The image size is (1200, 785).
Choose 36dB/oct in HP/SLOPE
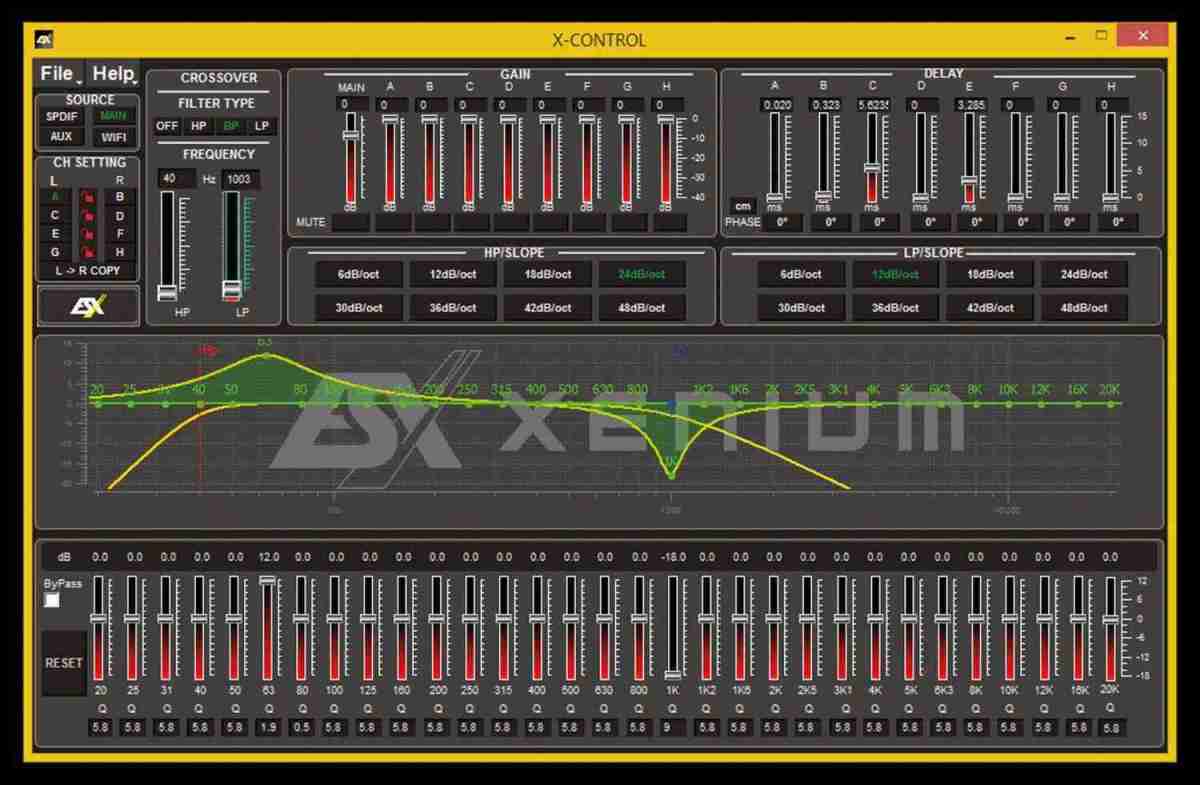454,308
